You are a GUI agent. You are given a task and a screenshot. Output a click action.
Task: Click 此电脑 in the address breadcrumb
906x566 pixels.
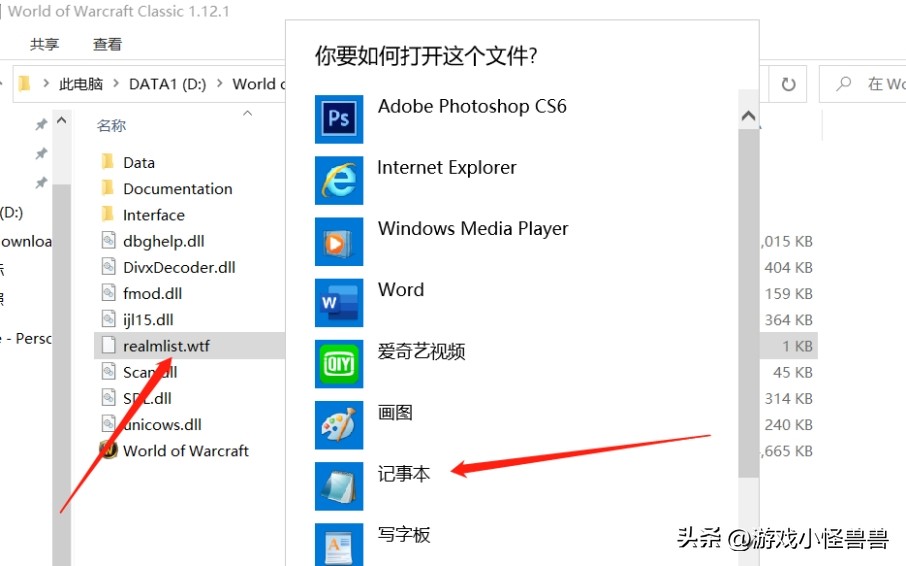(81, 84)
